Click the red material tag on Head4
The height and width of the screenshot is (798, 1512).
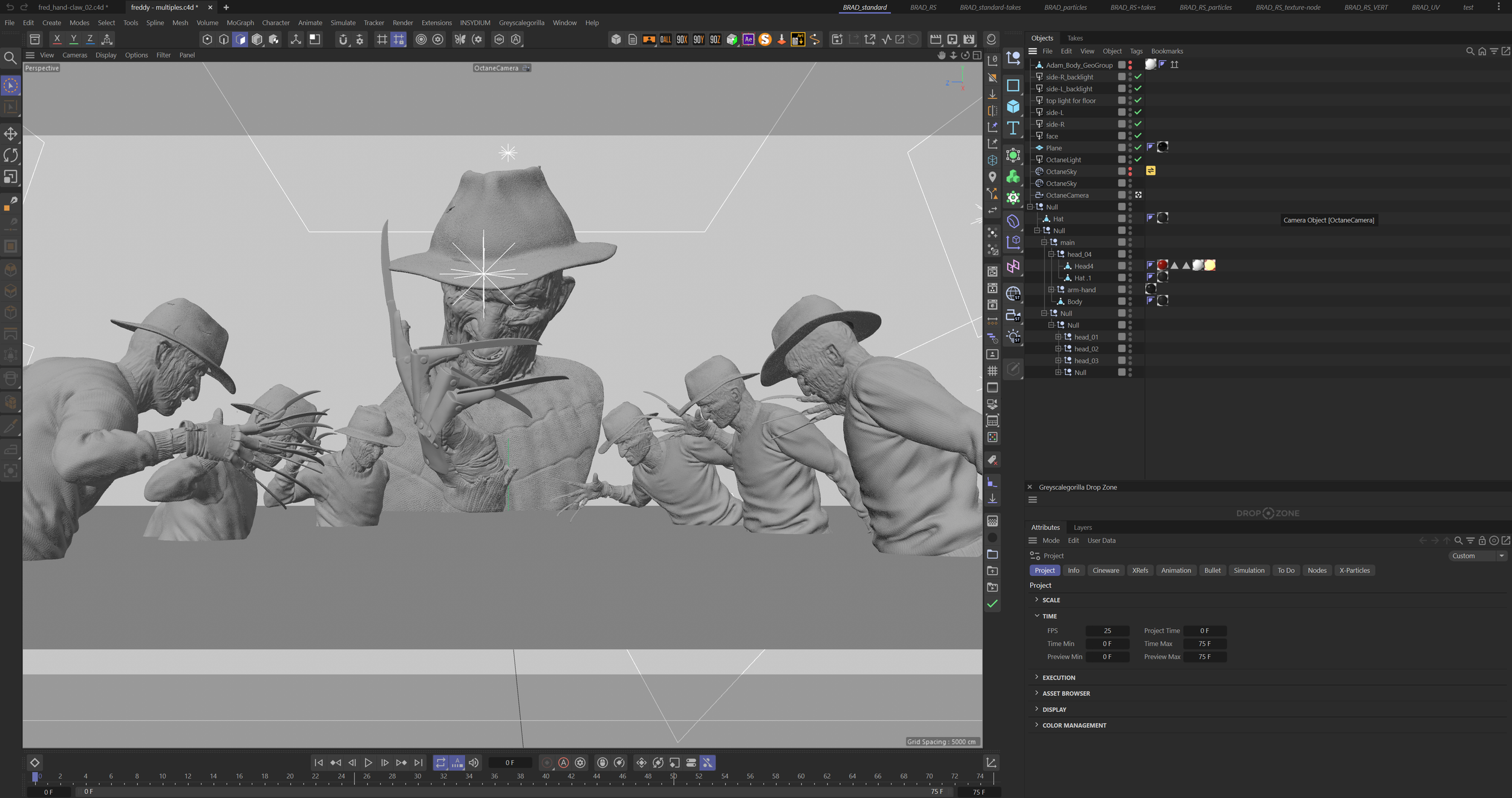1162,266
